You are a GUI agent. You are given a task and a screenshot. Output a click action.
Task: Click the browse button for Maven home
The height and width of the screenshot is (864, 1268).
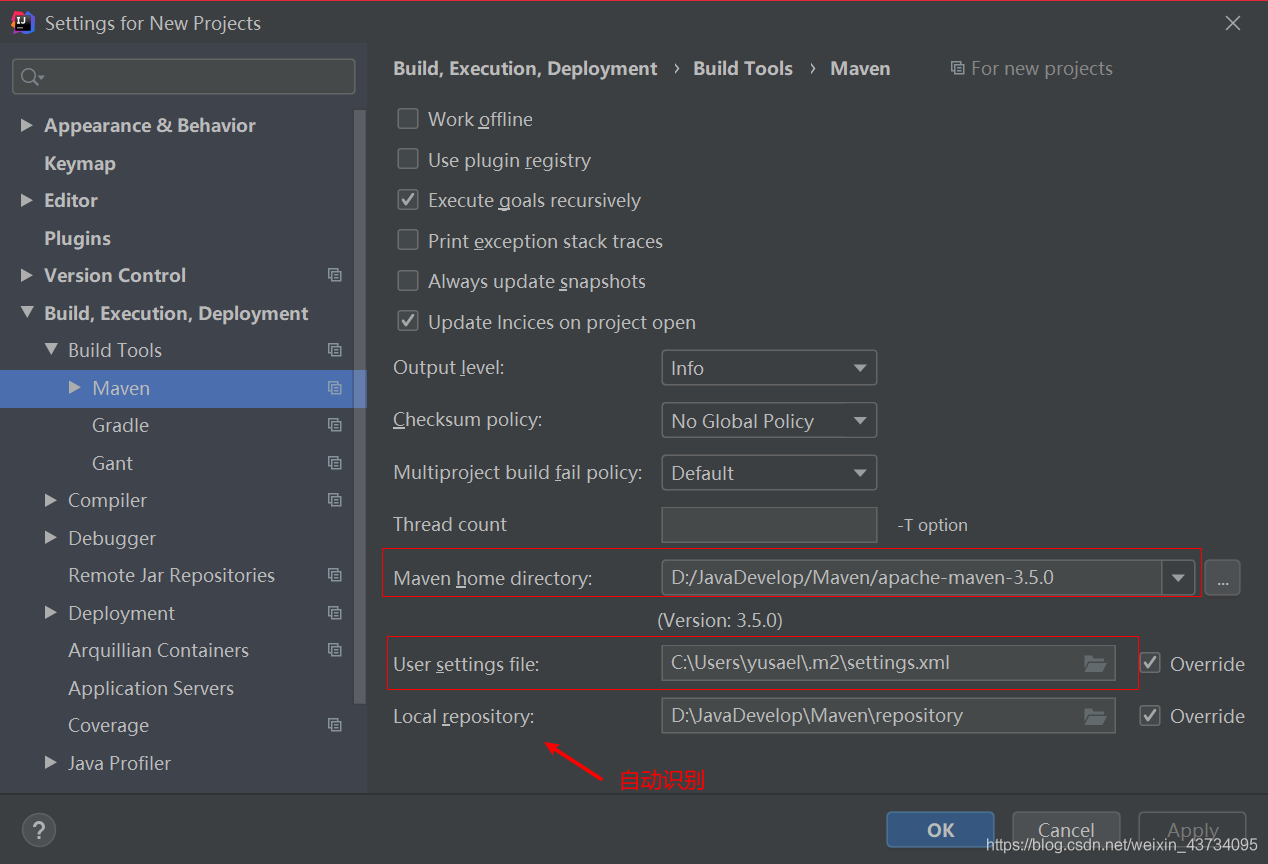(1222, 577)
